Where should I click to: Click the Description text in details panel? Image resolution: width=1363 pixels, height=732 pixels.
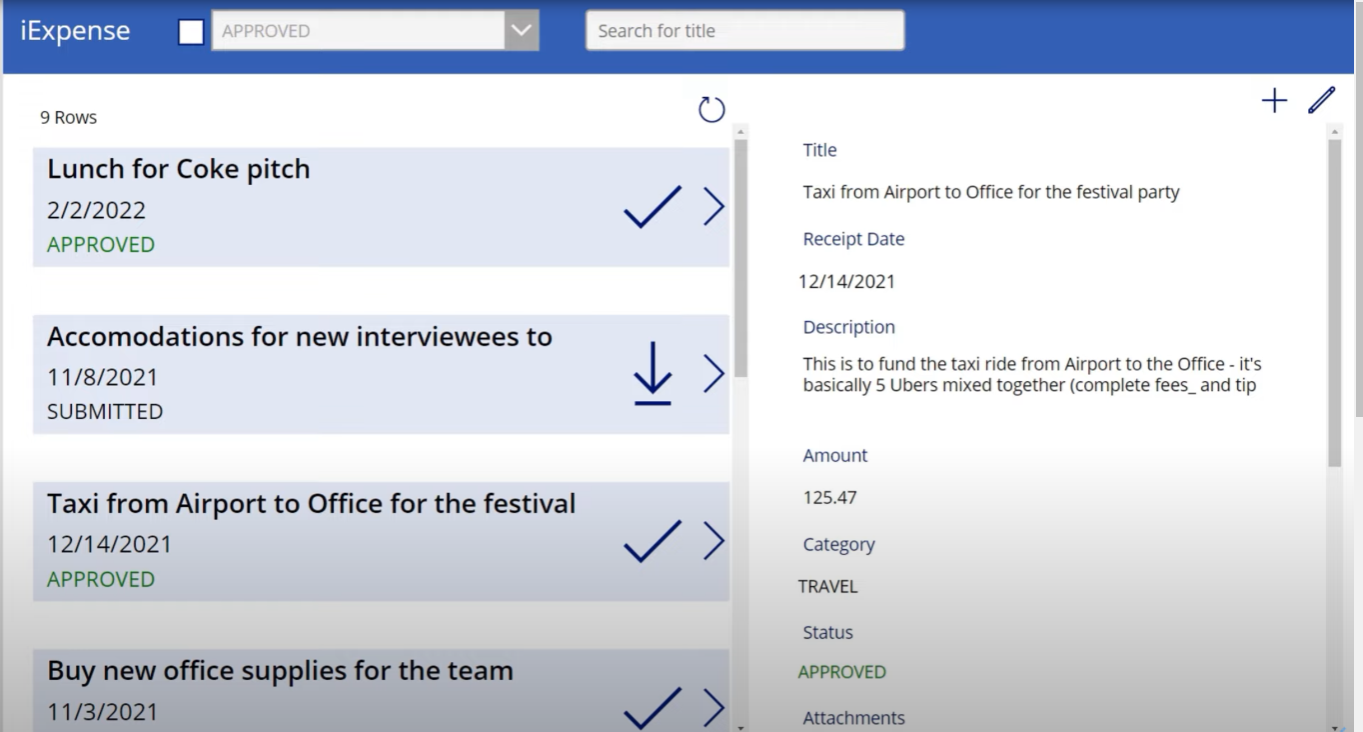[1032, 375]
